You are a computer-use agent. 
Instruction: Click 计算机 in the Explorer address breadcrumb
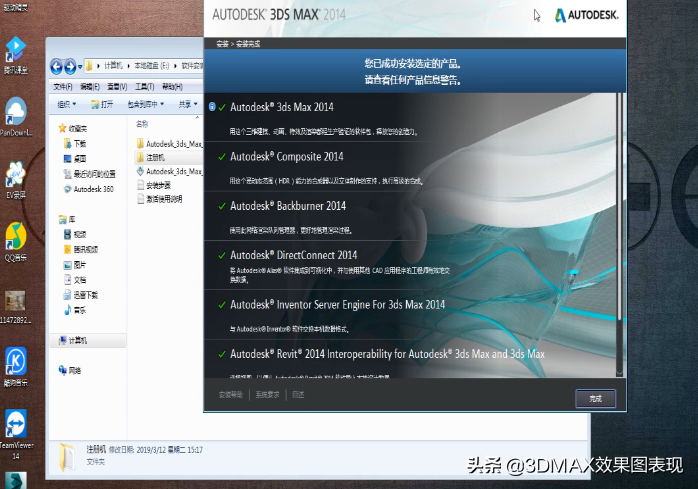tap(113, 66)
